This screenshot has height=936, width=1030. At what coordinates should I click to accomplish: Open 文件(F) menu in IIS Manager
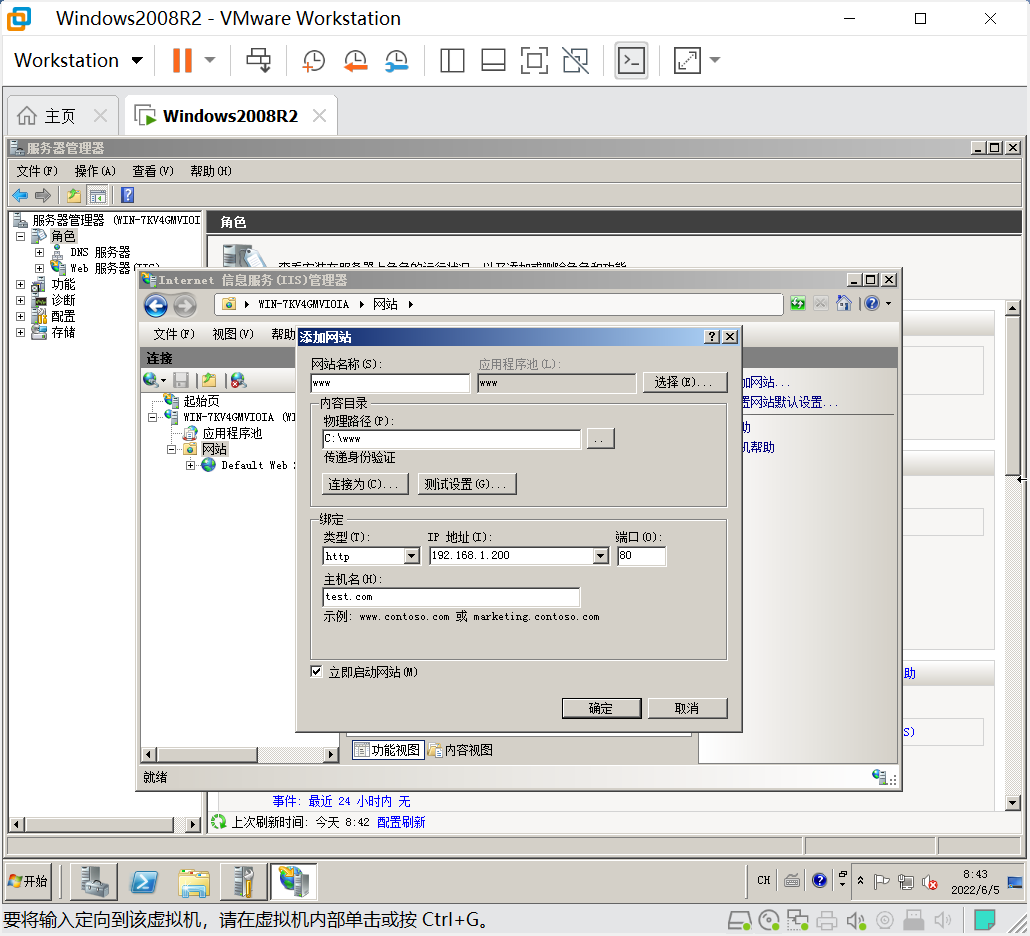pos(173,334)
